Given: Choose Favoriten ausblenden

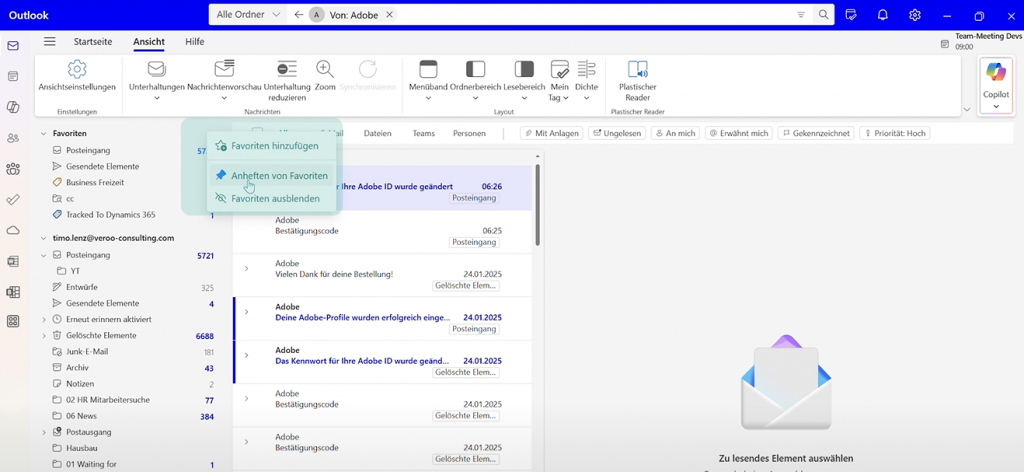Looking at the screenshot, I should (272, 198).
